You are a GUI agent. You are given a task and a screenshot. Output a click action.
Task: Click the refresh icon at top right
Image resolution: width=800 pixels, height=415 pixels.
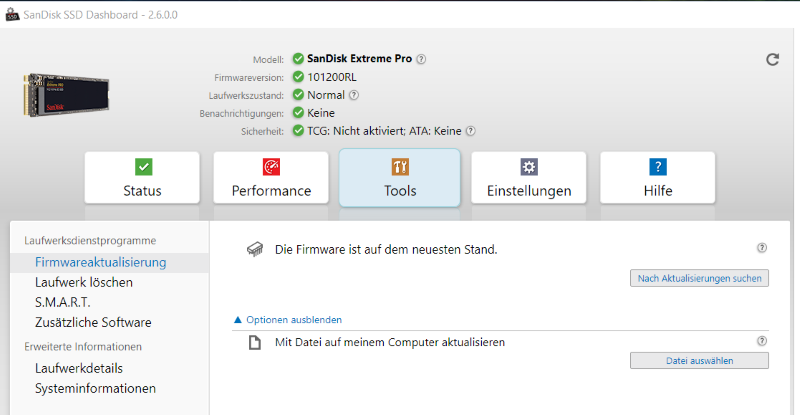point(772,60)
